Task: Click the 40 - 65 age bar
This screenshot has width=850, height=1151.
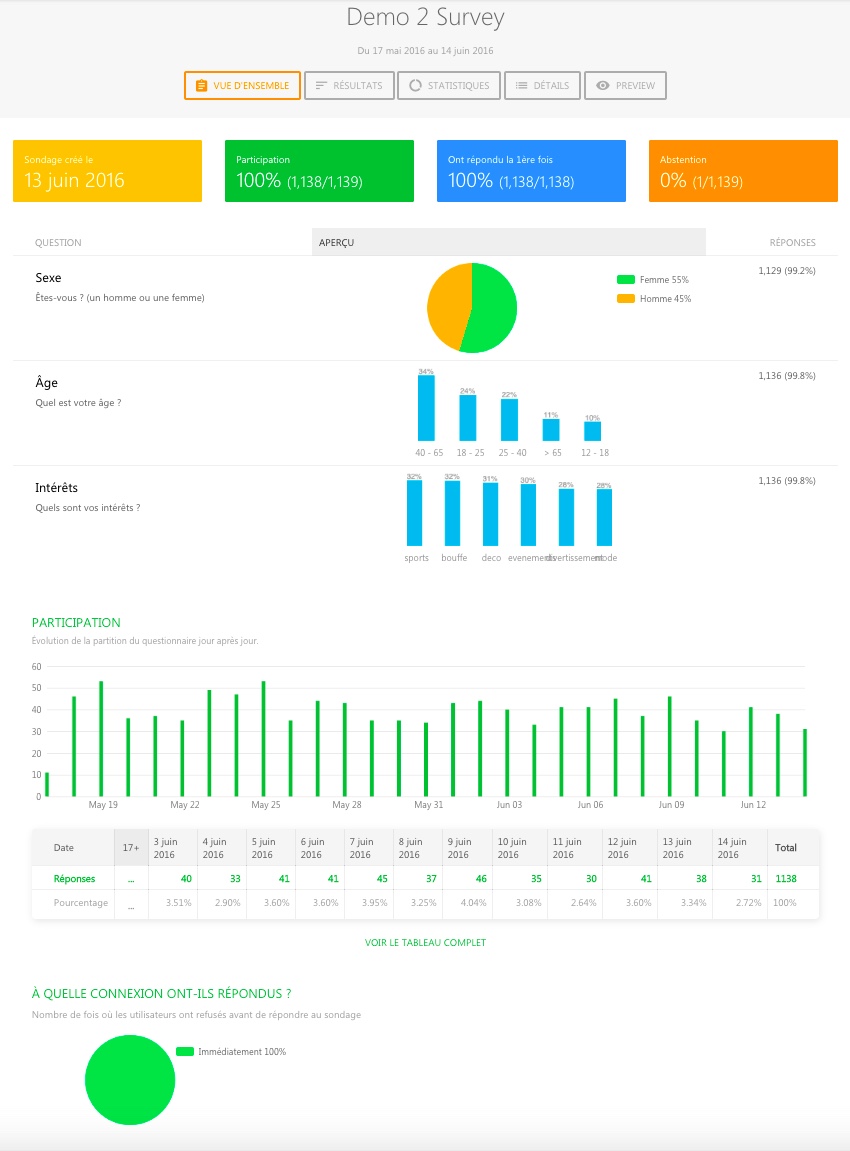Action: [x=426, y=408]
